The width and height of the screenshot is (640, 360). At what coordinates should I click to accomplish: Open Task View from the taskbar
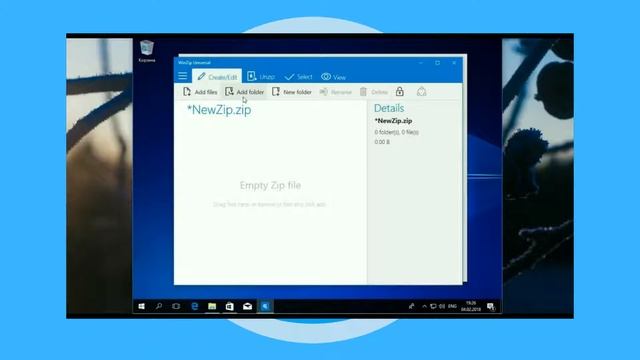coord(176,306)
